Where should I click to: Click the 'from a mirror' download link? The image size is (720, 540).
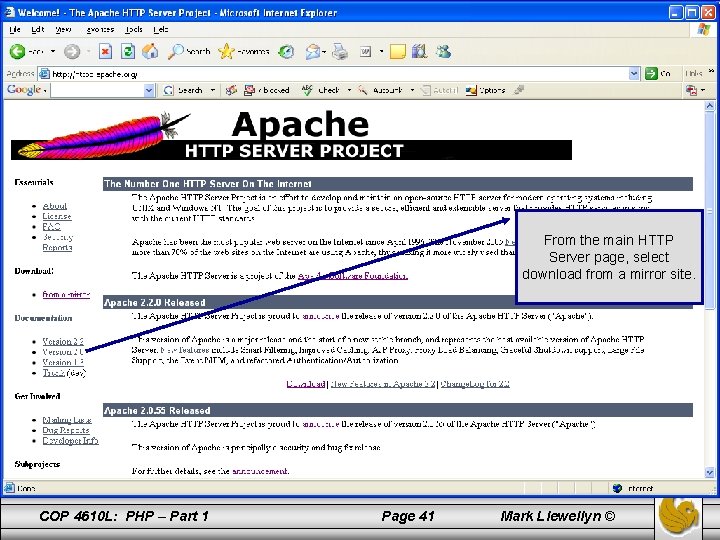(66, 294)
